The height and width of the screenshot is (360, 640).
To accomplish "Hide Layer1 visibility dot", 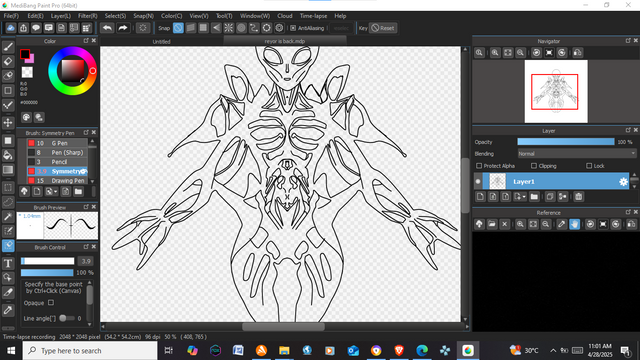I will pyautogui.click(x=478, y=182).
